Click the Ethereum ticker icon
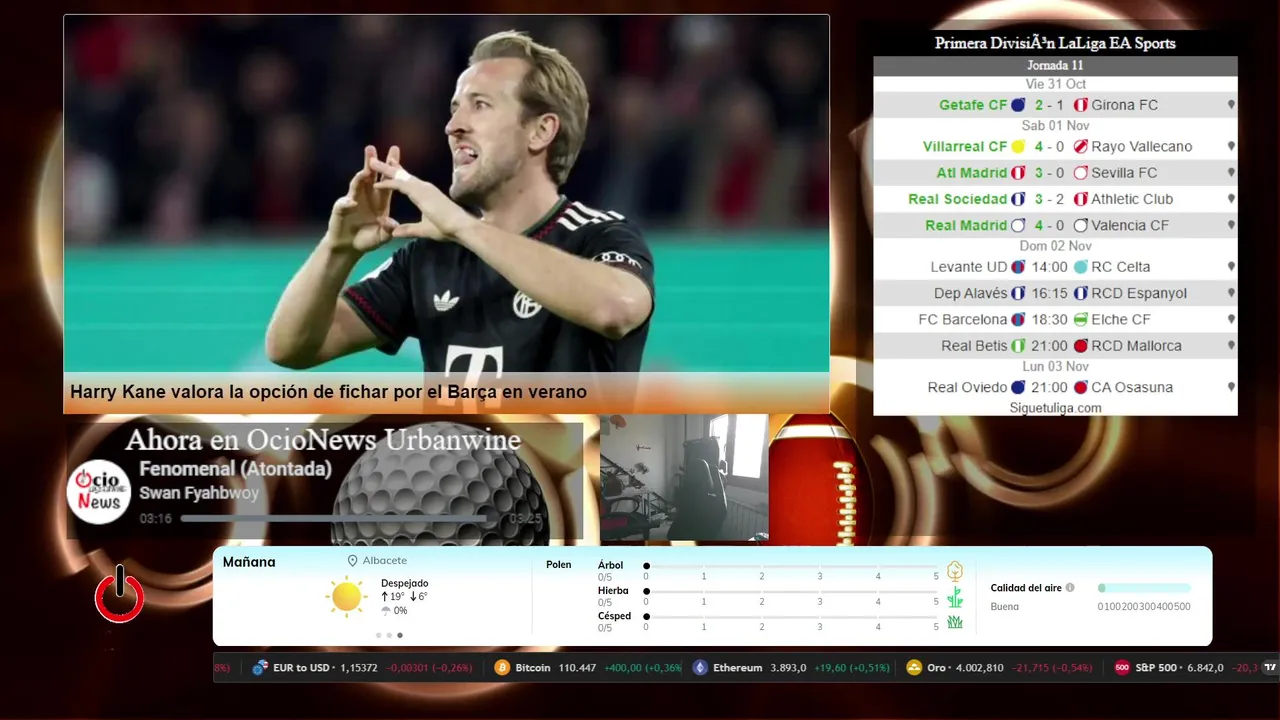This screenshot has height=720, width=1280. click(x=700, y=668)
